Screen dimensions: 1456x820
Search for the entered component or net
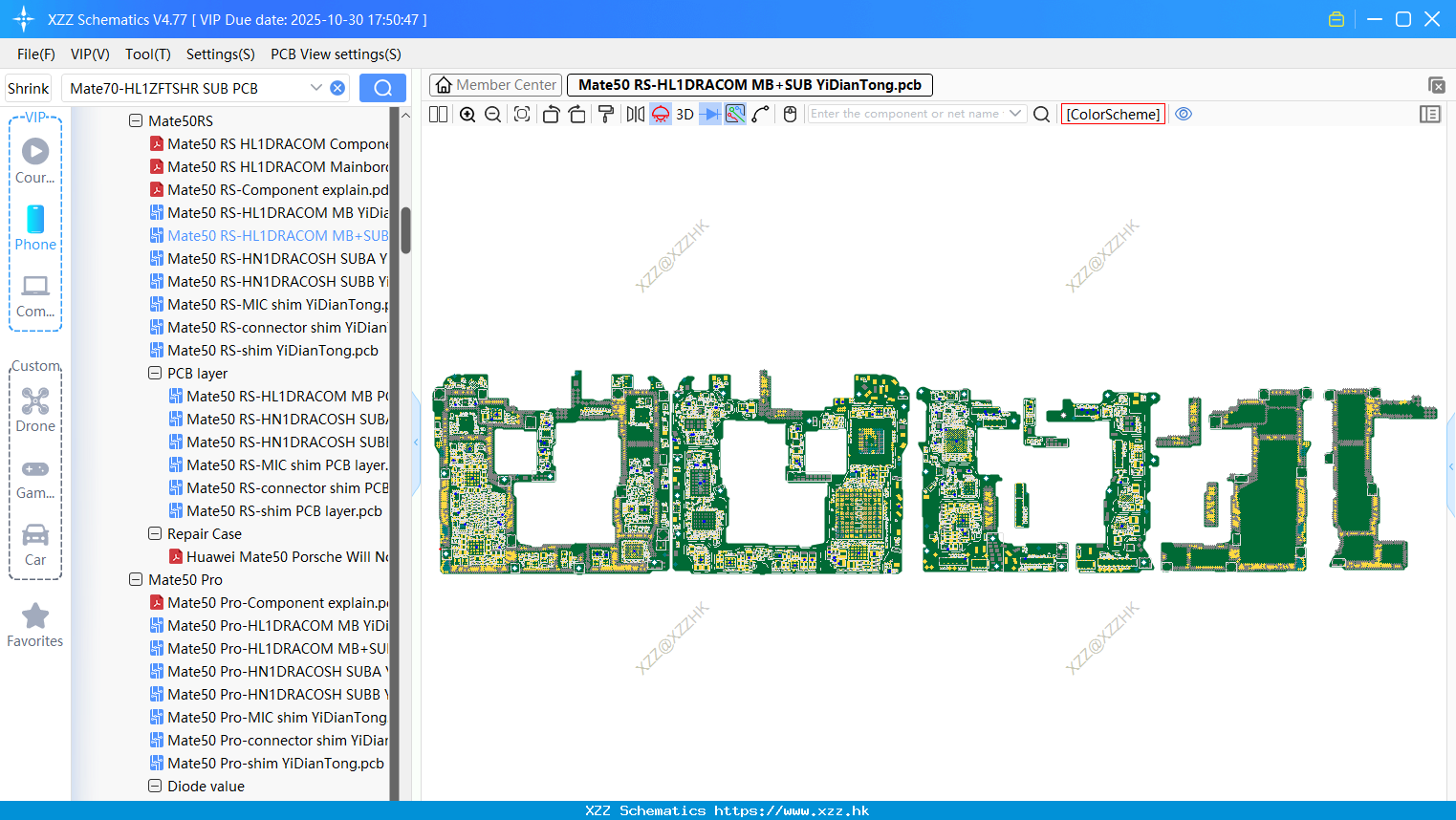coord(1042,114)
